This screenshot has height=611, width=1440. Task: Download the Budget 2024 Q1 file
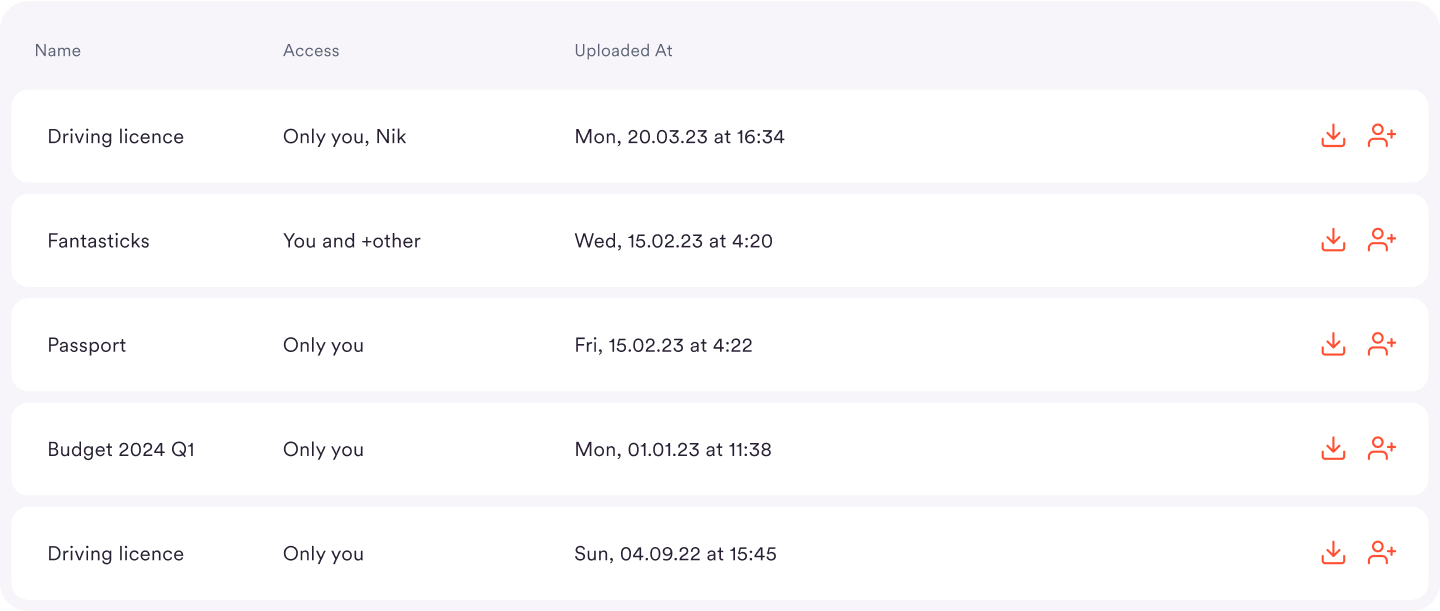coord(1333,449)
